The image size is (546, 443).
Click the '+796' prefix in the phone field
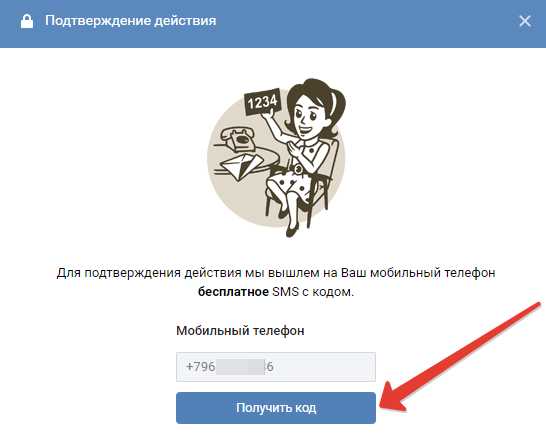point(200,367)
